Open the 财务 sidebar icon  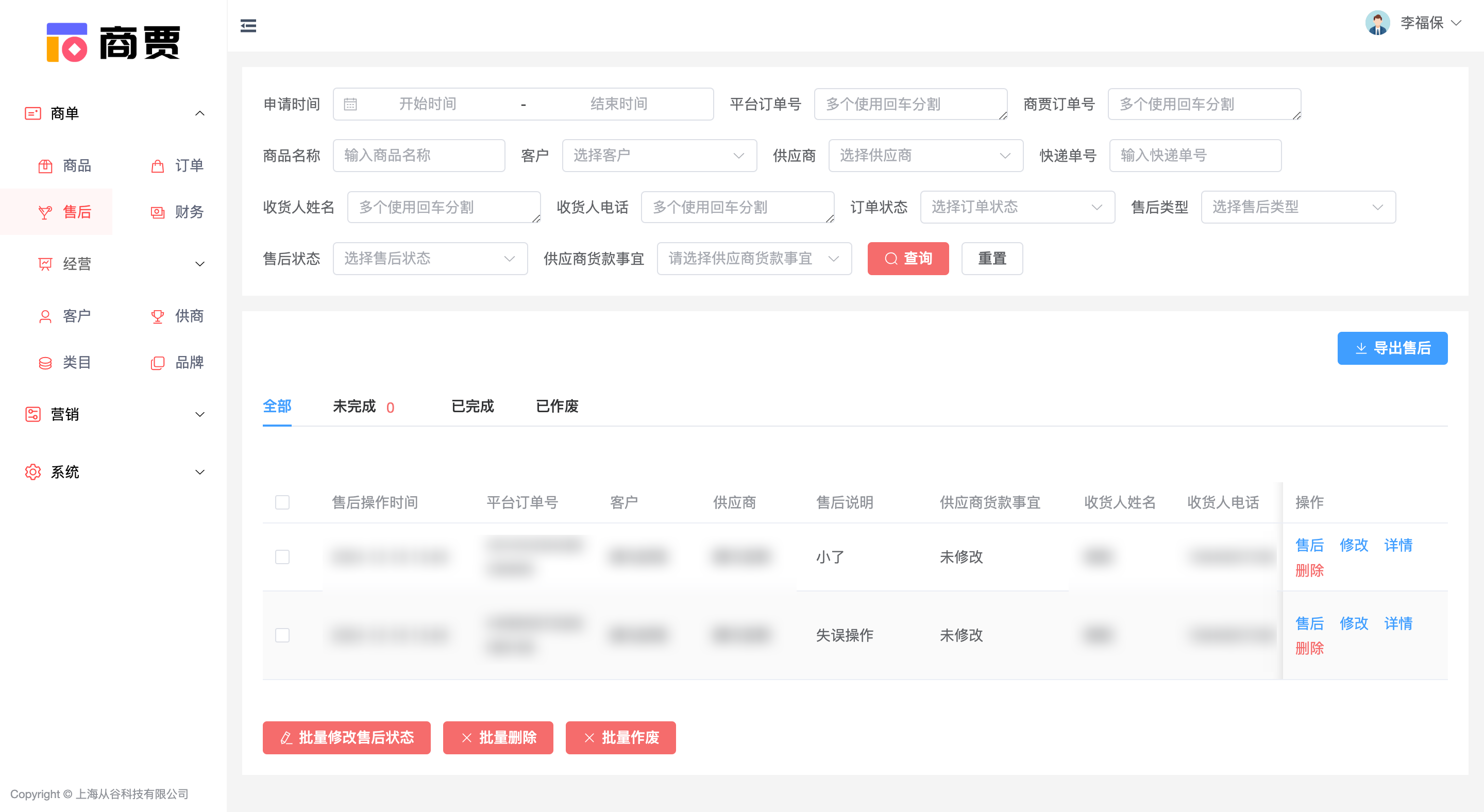[x=189, y=212]
